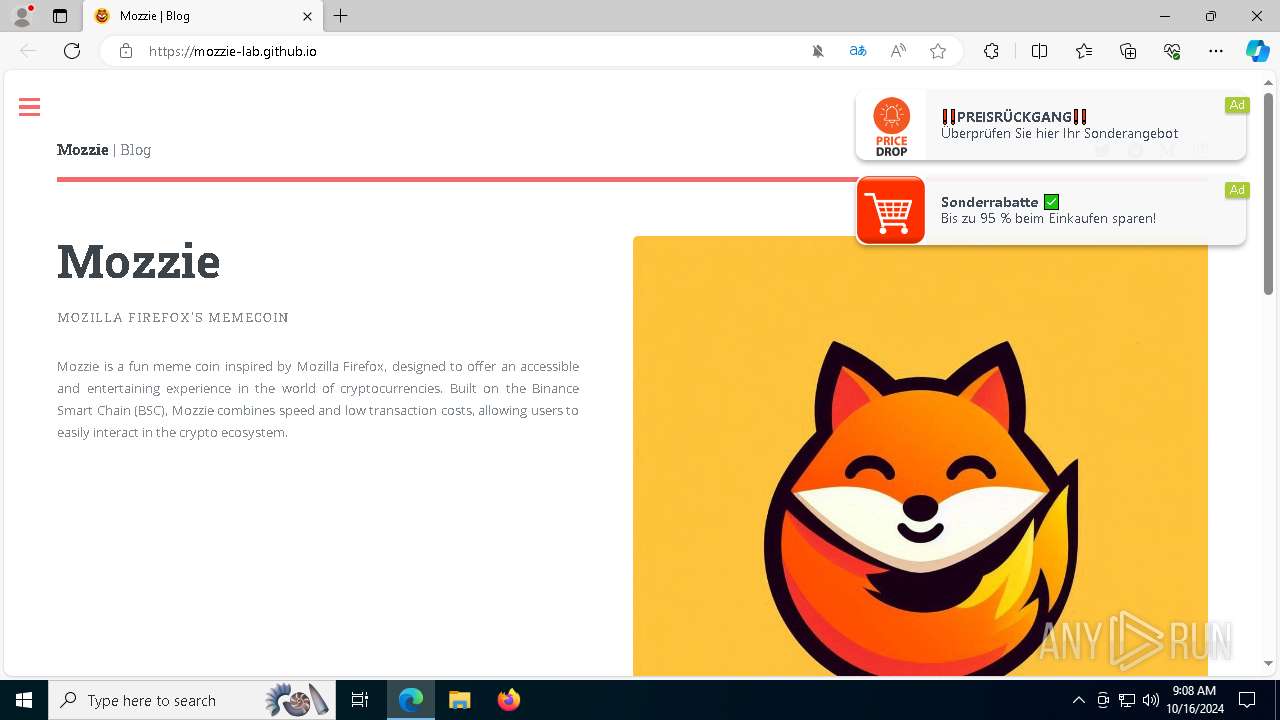1280x720 pixels.
Task: Open the Action Center notifications icon
Action: [x=1247, y=700]
